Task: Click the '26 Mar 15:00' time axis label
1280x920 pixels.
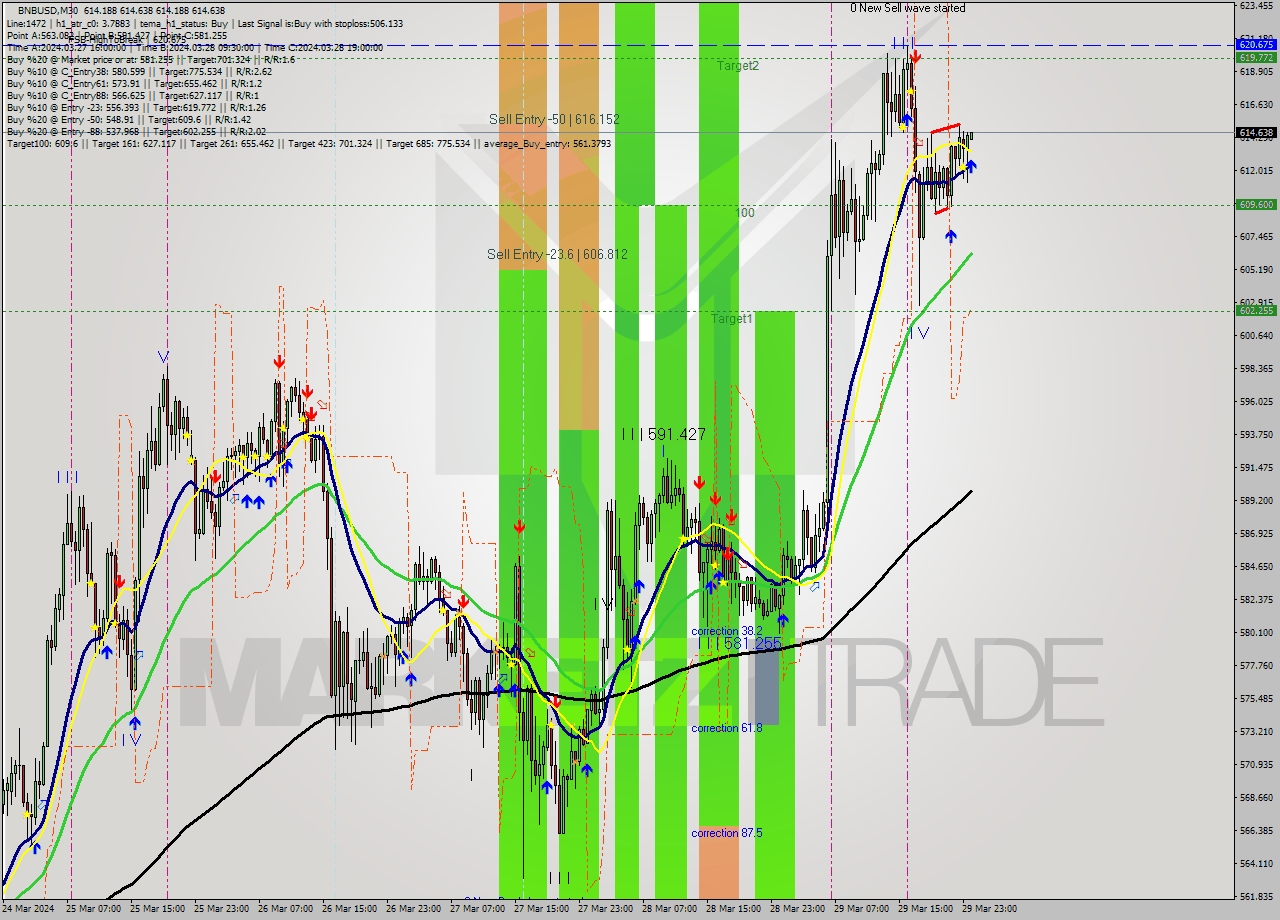Action: 351,909
